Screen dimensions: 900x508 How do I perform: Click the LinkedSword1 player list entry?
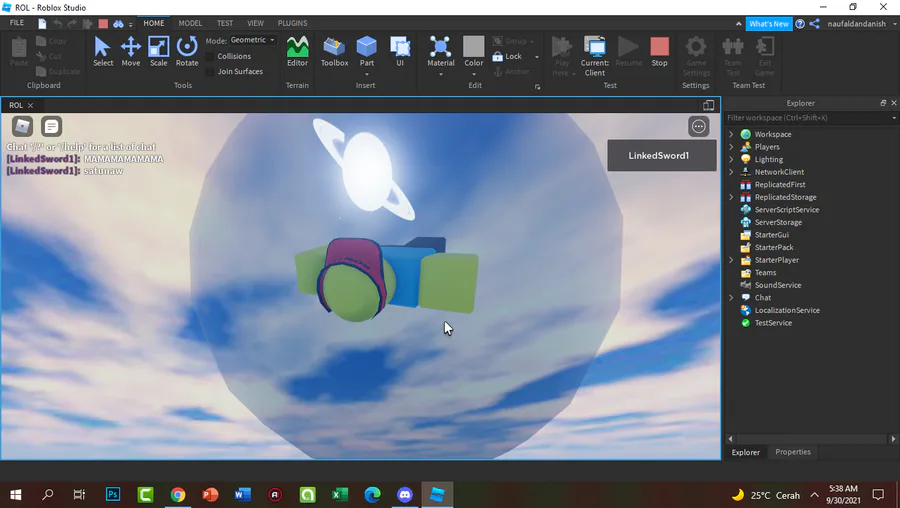click(662, 156)
